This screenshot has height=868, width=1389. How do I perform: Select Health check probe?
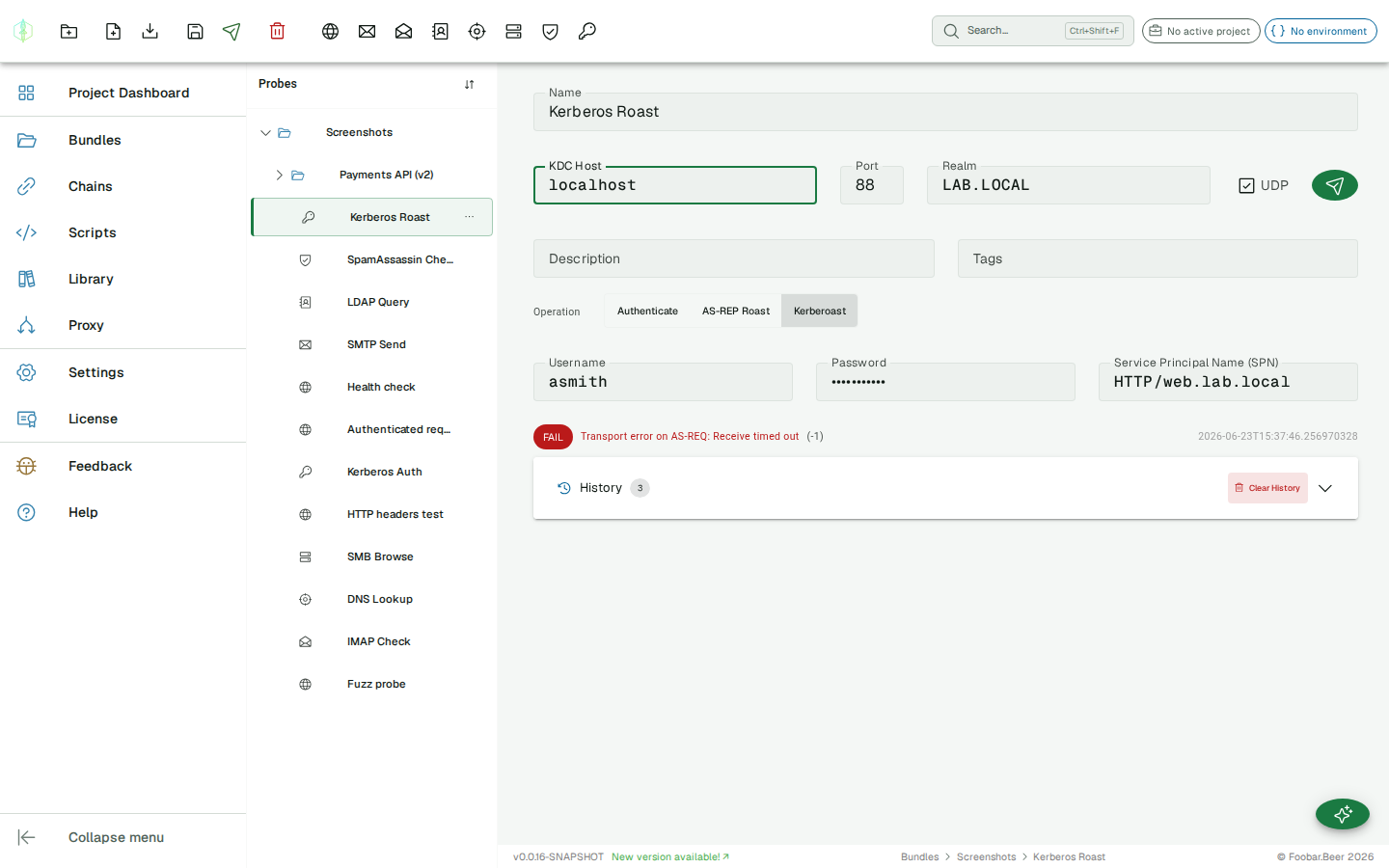(x=372, y=387)
